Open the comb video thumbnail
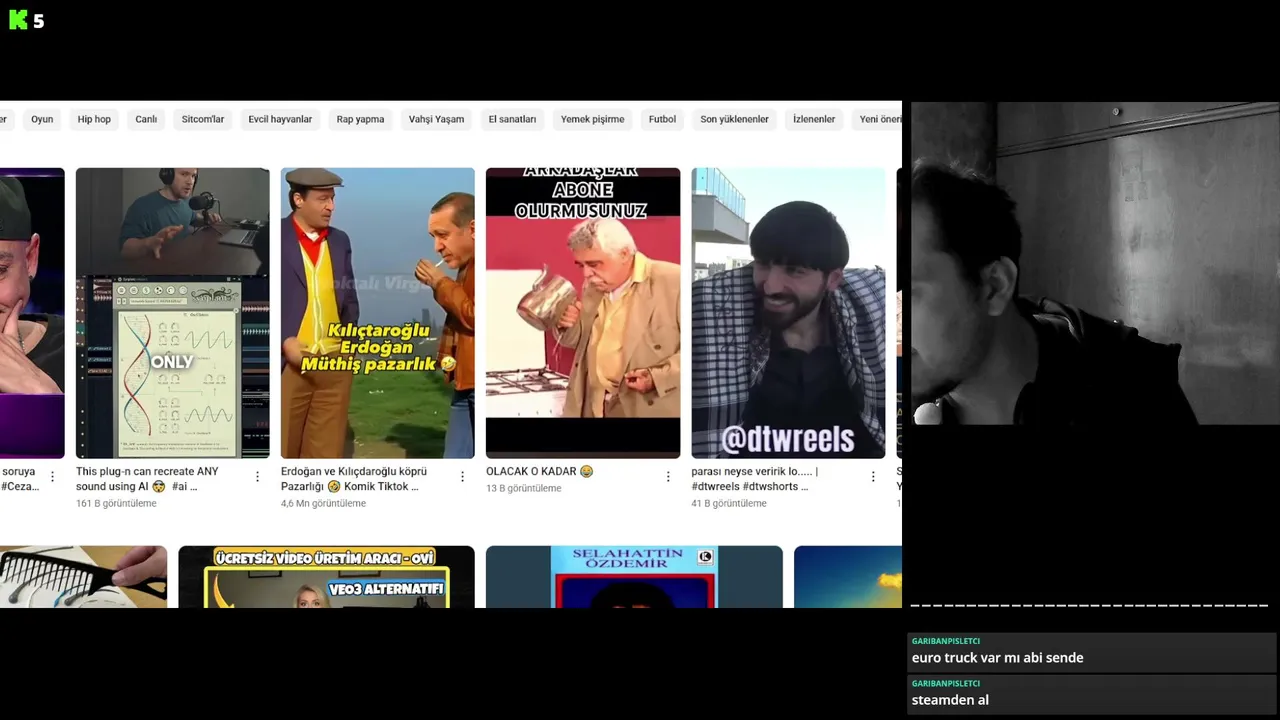The image size is (1280, 720). (x=83, y=577)
